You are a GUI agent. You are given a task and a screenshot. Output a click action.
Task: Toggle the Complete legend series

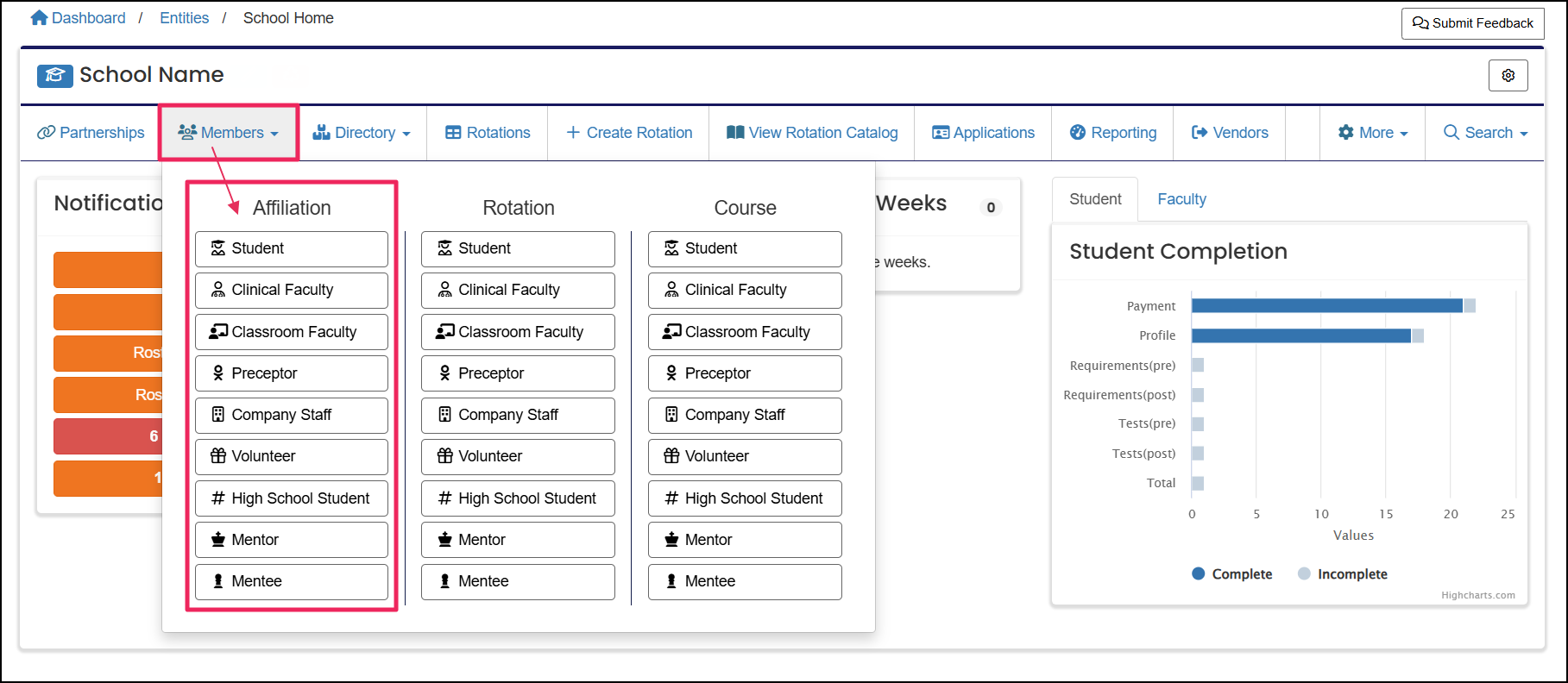[x=1232, y=574]
